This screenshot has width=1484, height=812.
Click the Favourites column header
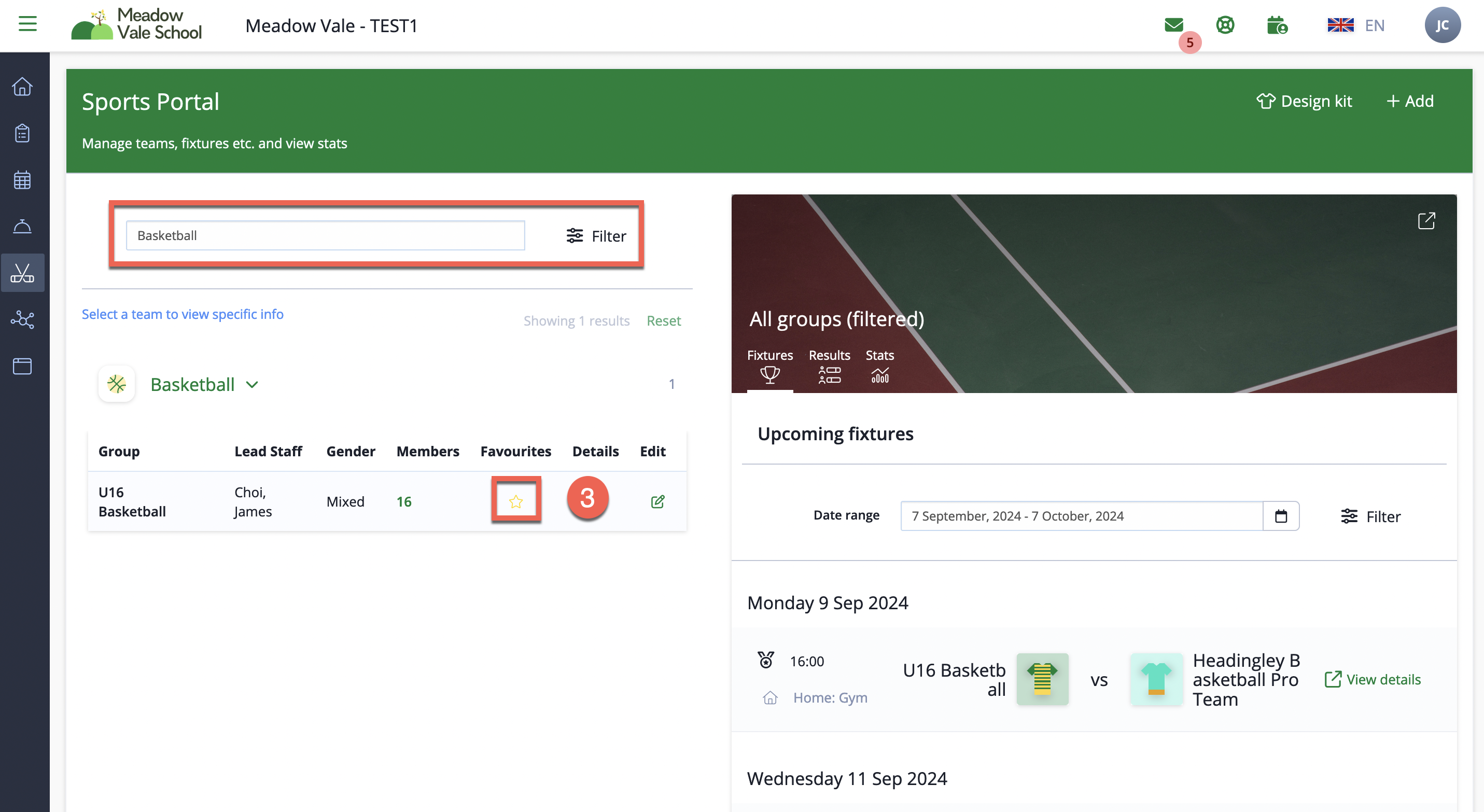pyautogui.click(x=515, y=452)
